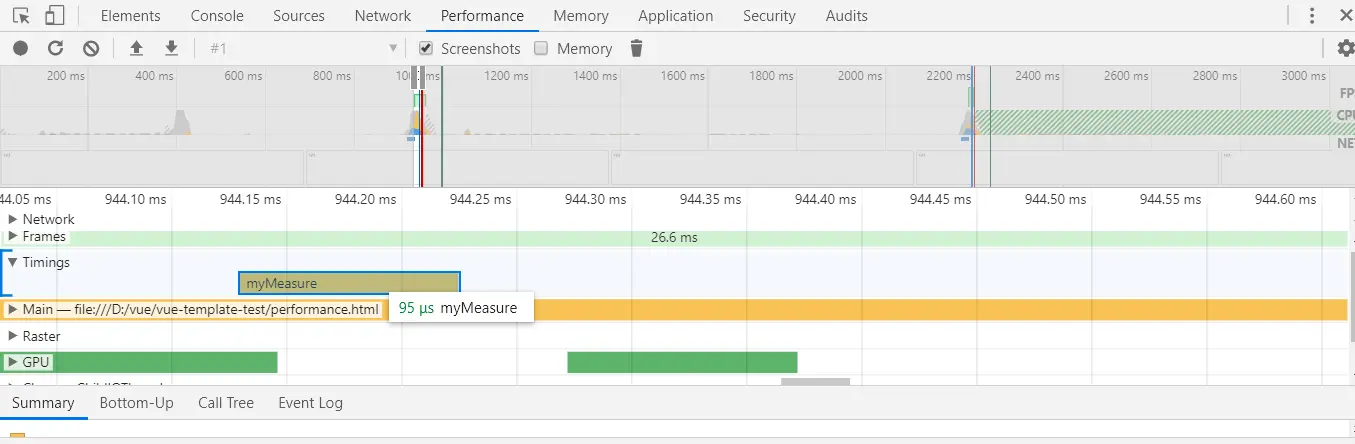Open the Bottom-Up tab
The height and width of the screenshot is (444, 1355).
(136, 403)
